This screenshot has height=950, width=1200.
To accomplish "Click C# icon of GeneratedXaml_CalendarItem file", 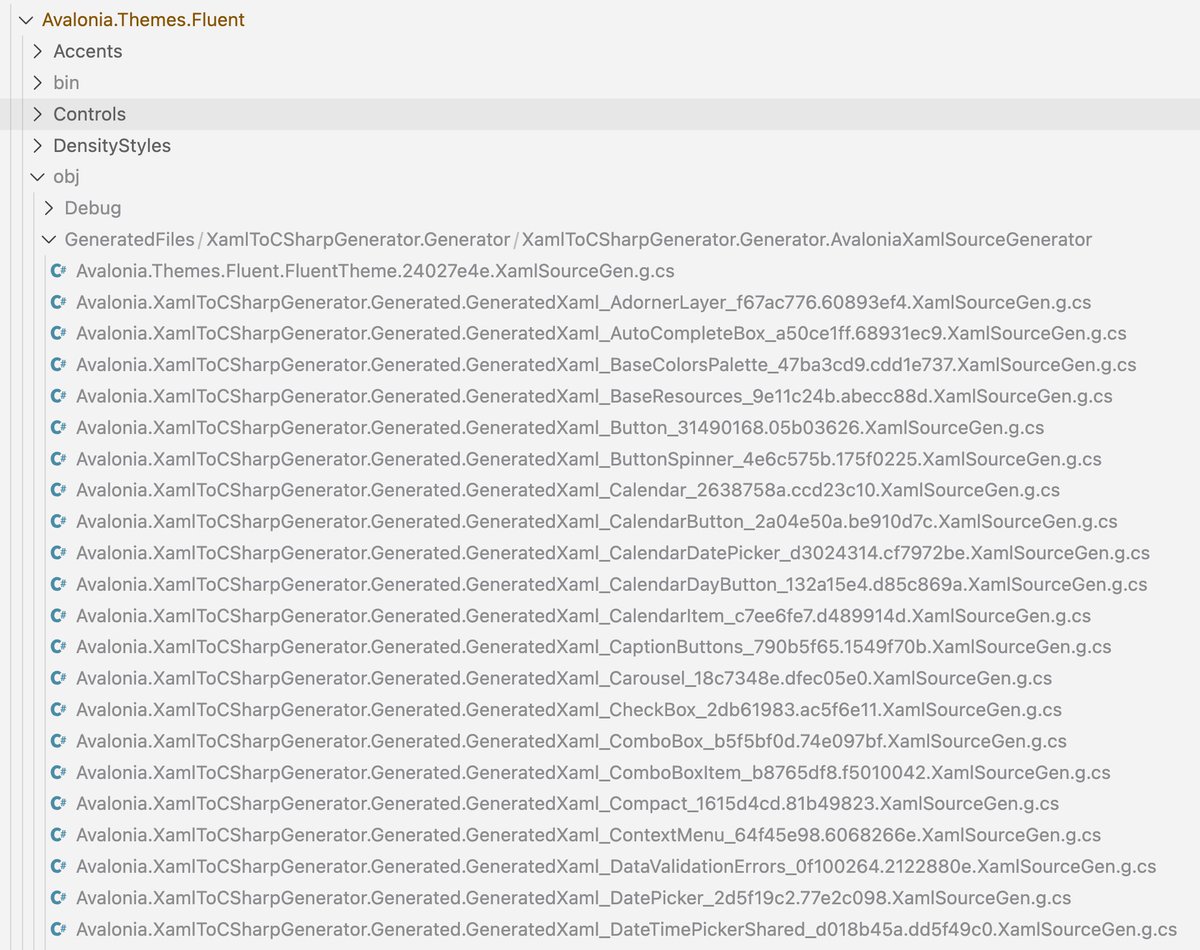I will [x=59, y=616].
